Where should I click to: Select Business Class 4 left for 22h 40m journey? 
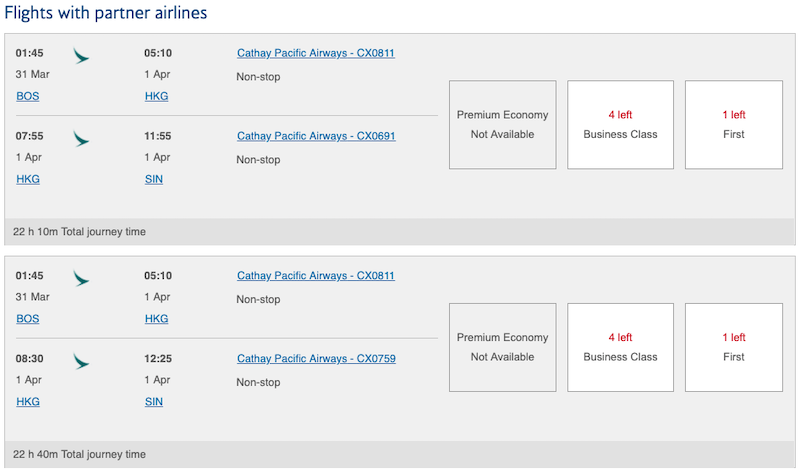(620, 347)
